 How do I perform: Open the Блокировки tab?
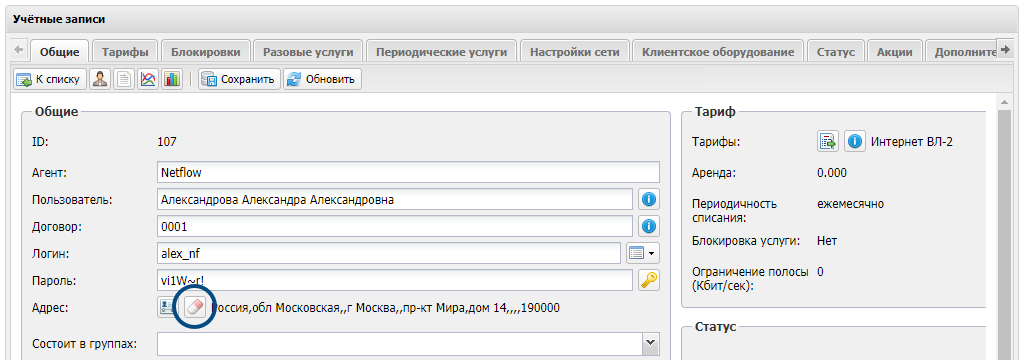(x=206, y=52)
